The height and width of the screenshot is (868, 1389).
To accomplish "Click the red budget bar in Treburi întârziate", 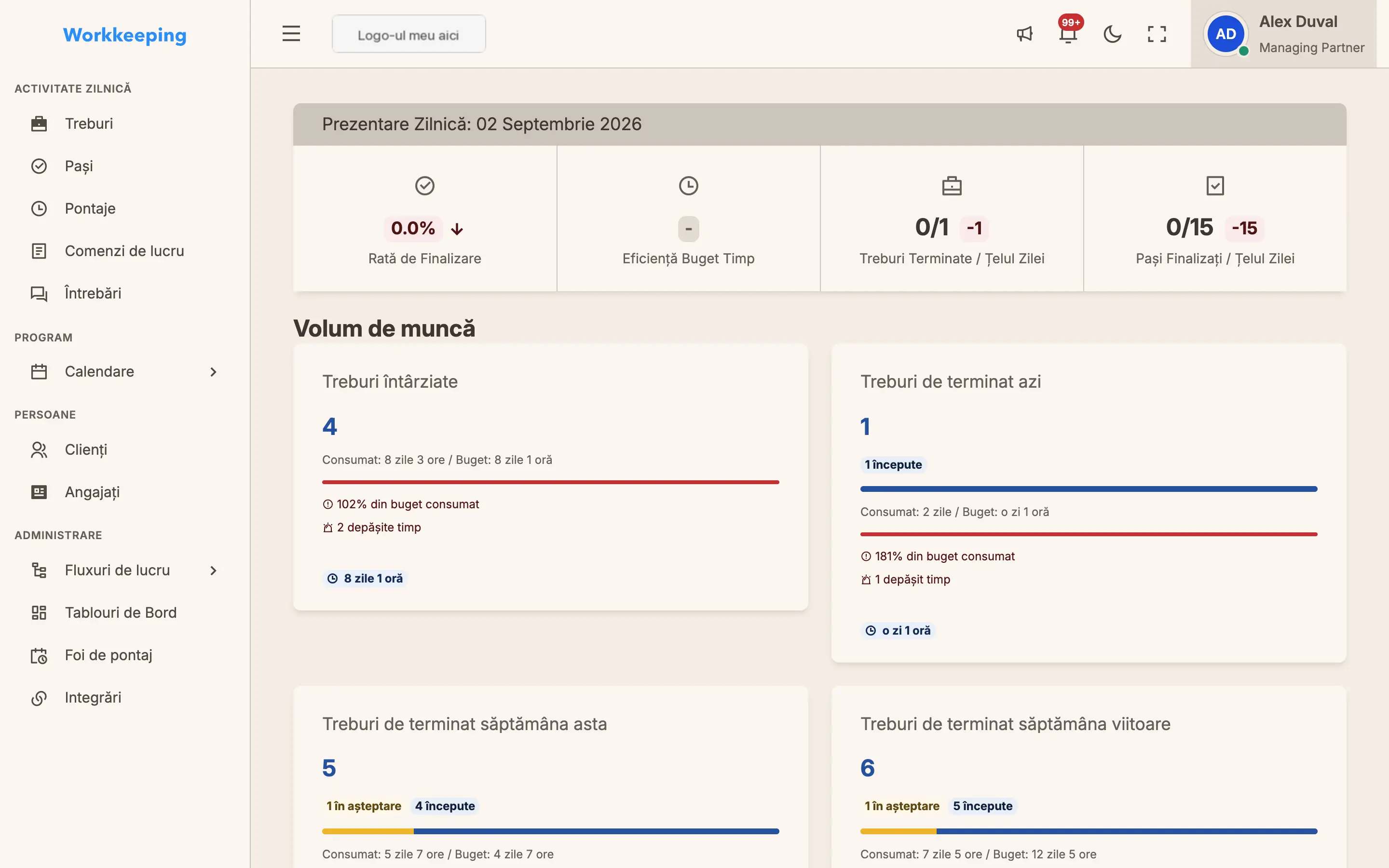I will [x=550, y=482].
